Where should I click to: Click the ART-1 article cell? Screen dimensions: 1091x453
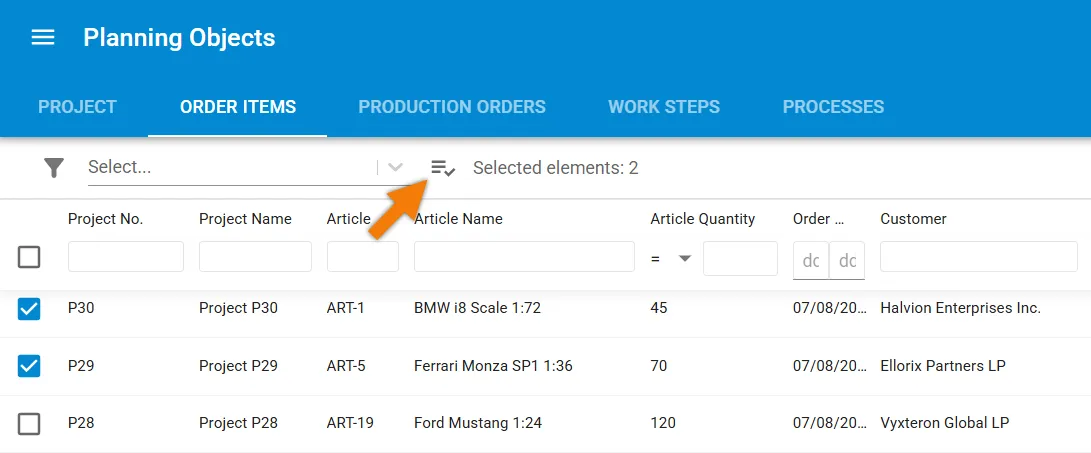[x=345, y=308]
